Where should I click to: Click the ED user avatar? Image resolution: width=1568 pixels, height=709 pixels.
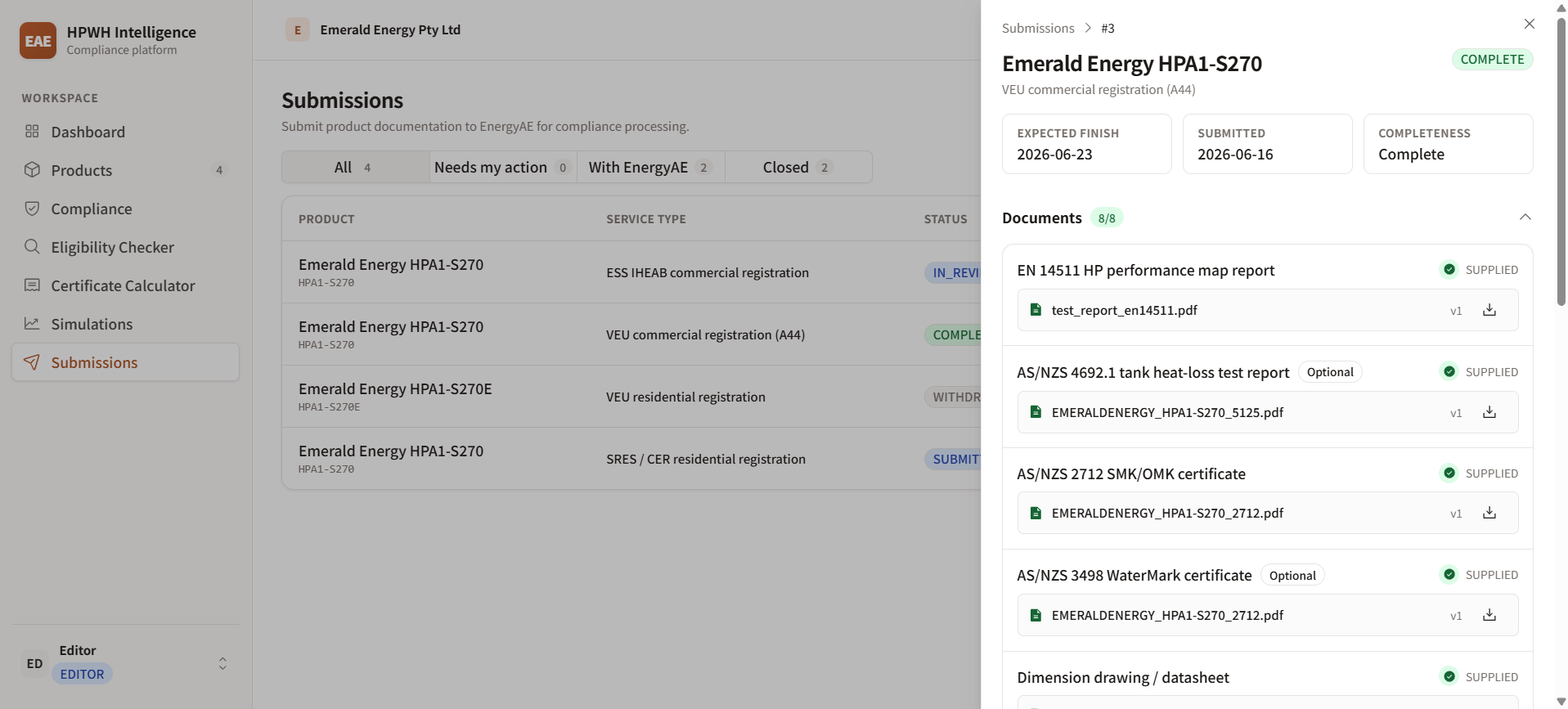pos(34,663)
